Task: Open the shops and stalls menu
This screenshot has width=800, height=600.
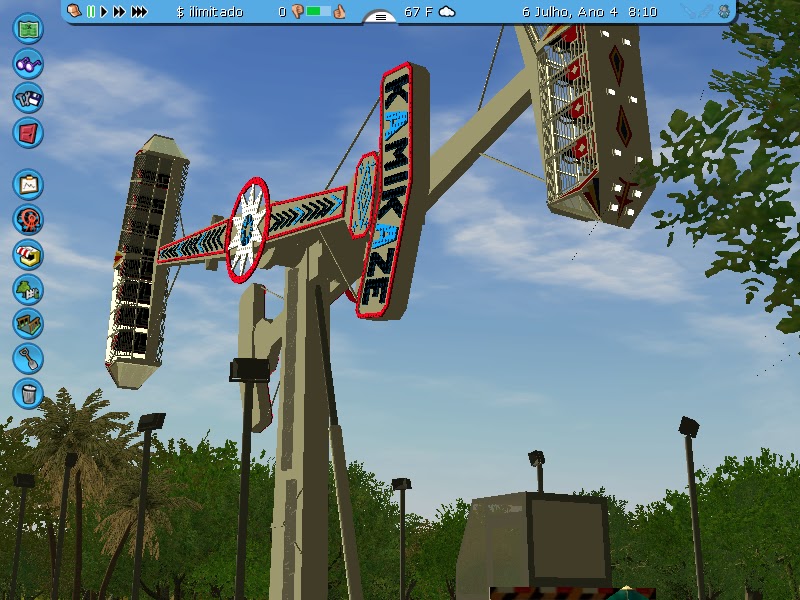Action: (x=29, y=253)
